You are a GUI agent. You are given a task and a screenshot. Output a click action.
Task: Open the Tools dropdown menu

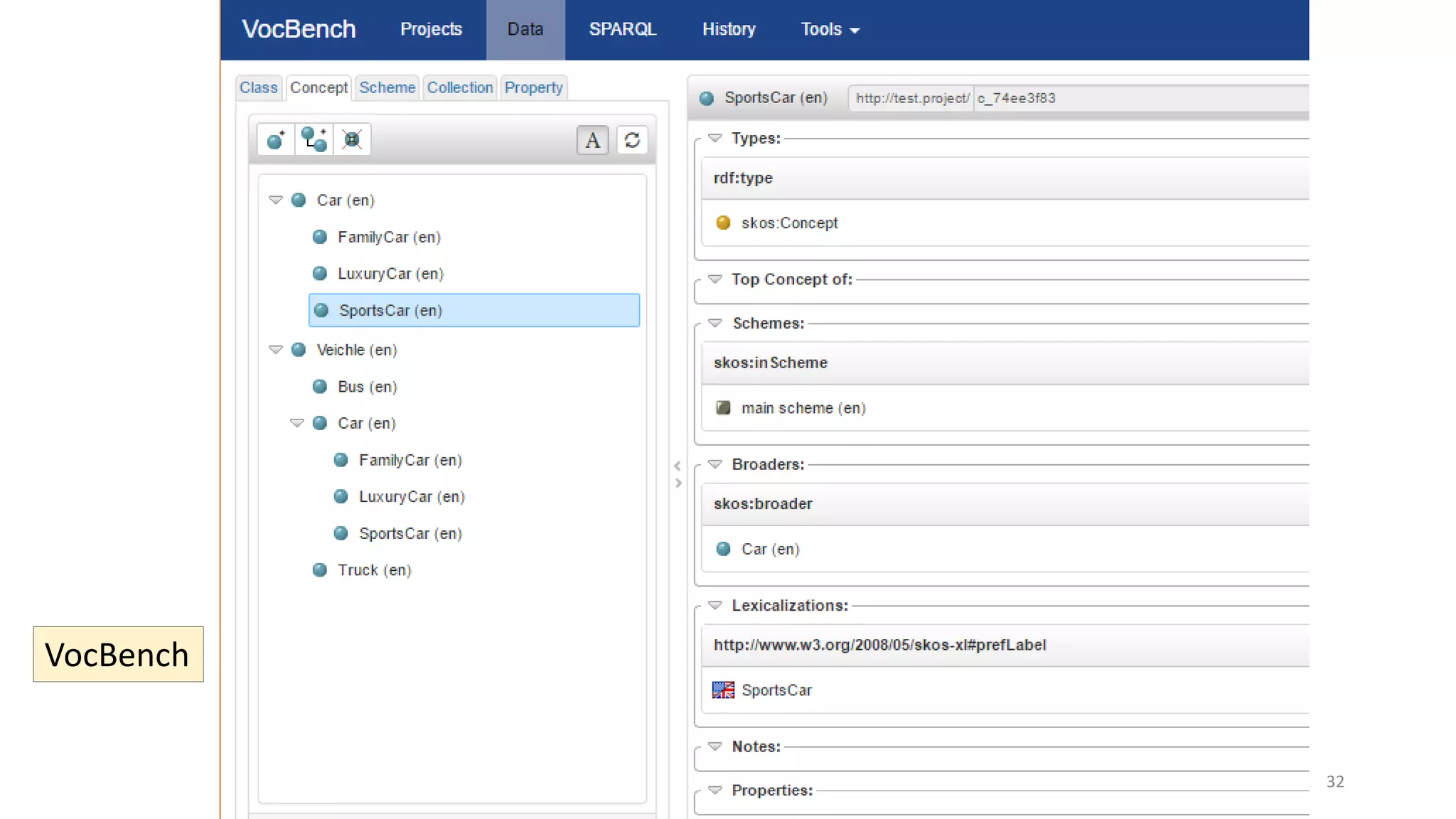pos(830,30)
